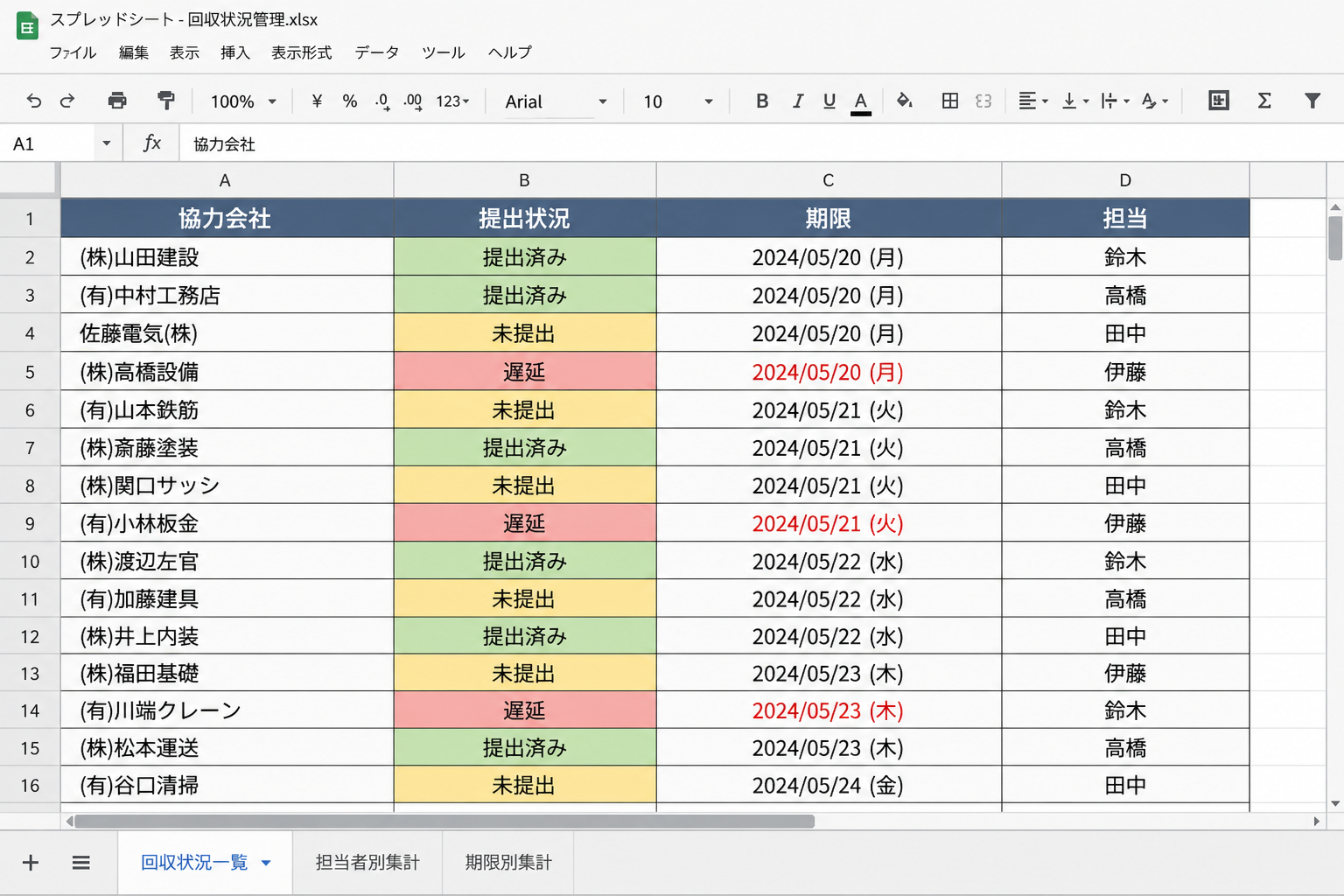Image resolution: width=1344 pixels, height=896 pixels.
Task: Open the Arial font dropdown
Action: point(556,101)
